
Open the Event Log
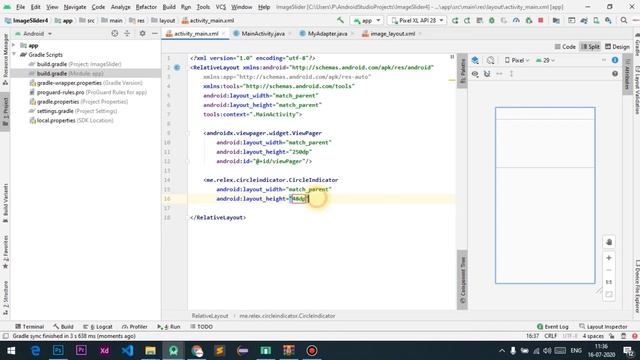pos(553,327)
